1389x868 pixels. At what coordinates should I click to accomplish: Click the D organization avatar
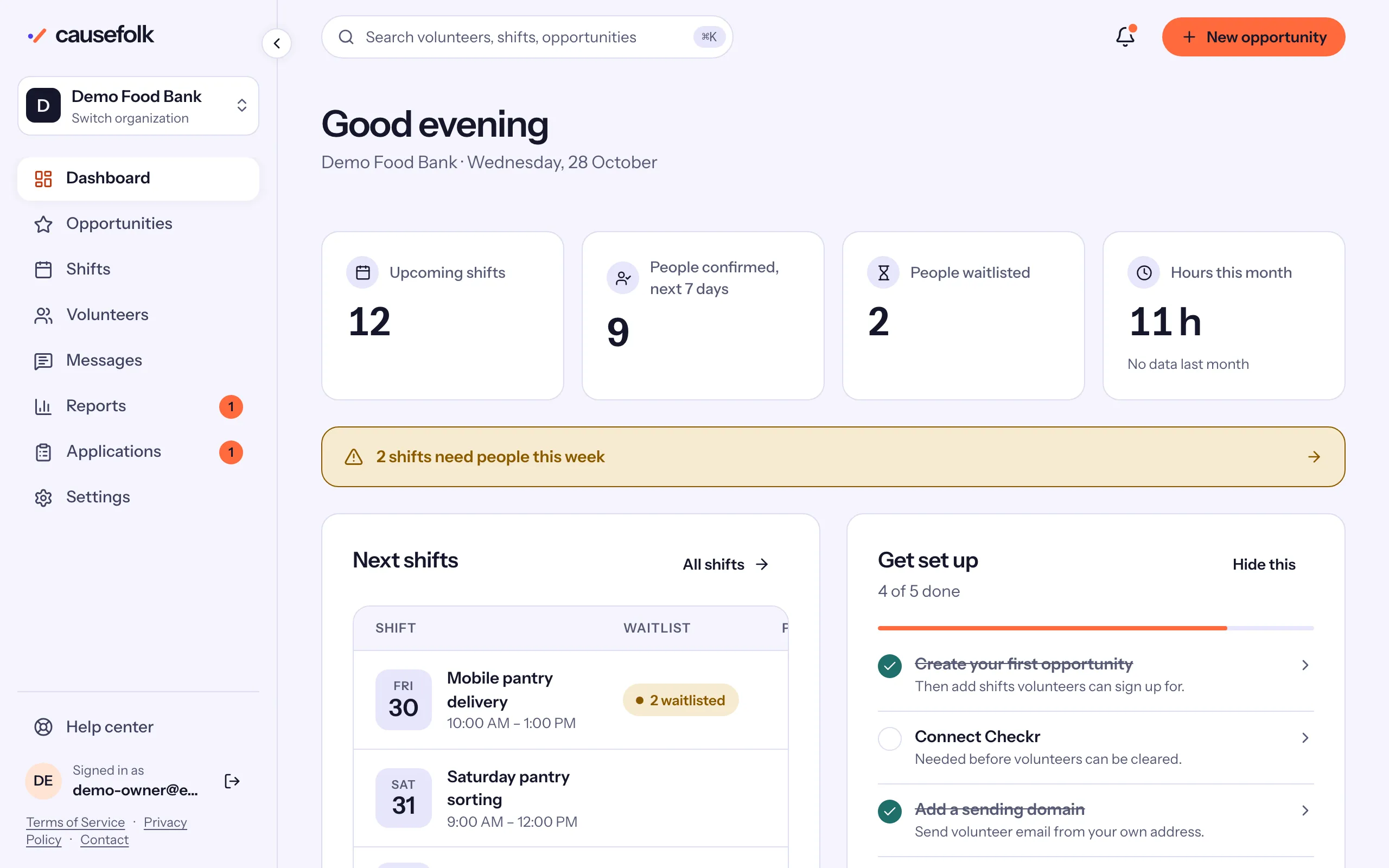pos(43,105)
